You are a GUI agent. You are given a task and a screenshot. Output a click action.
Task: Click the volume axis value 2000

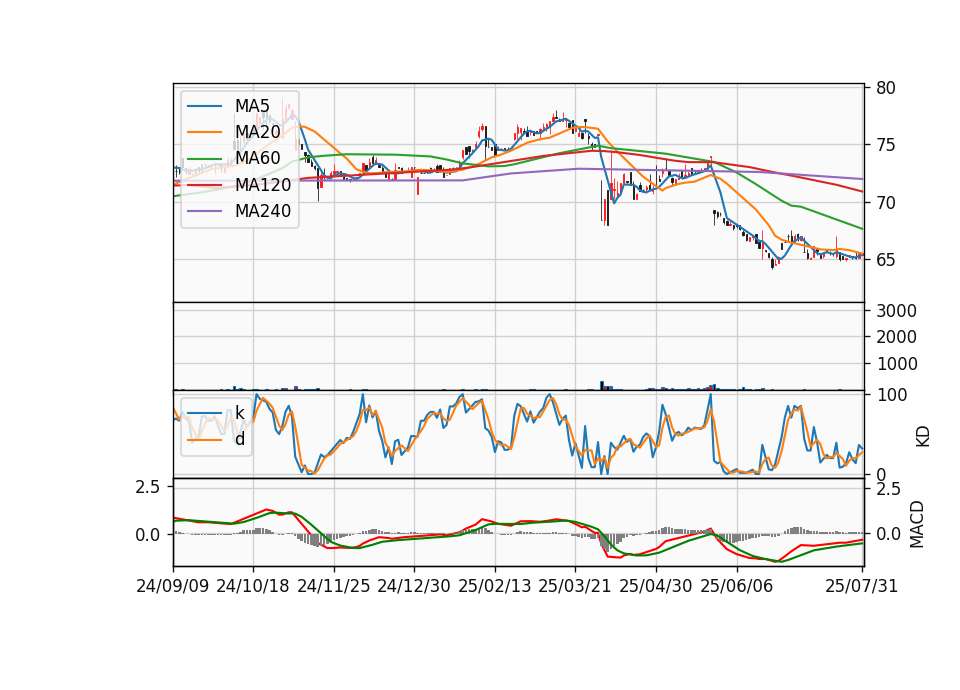896,337
